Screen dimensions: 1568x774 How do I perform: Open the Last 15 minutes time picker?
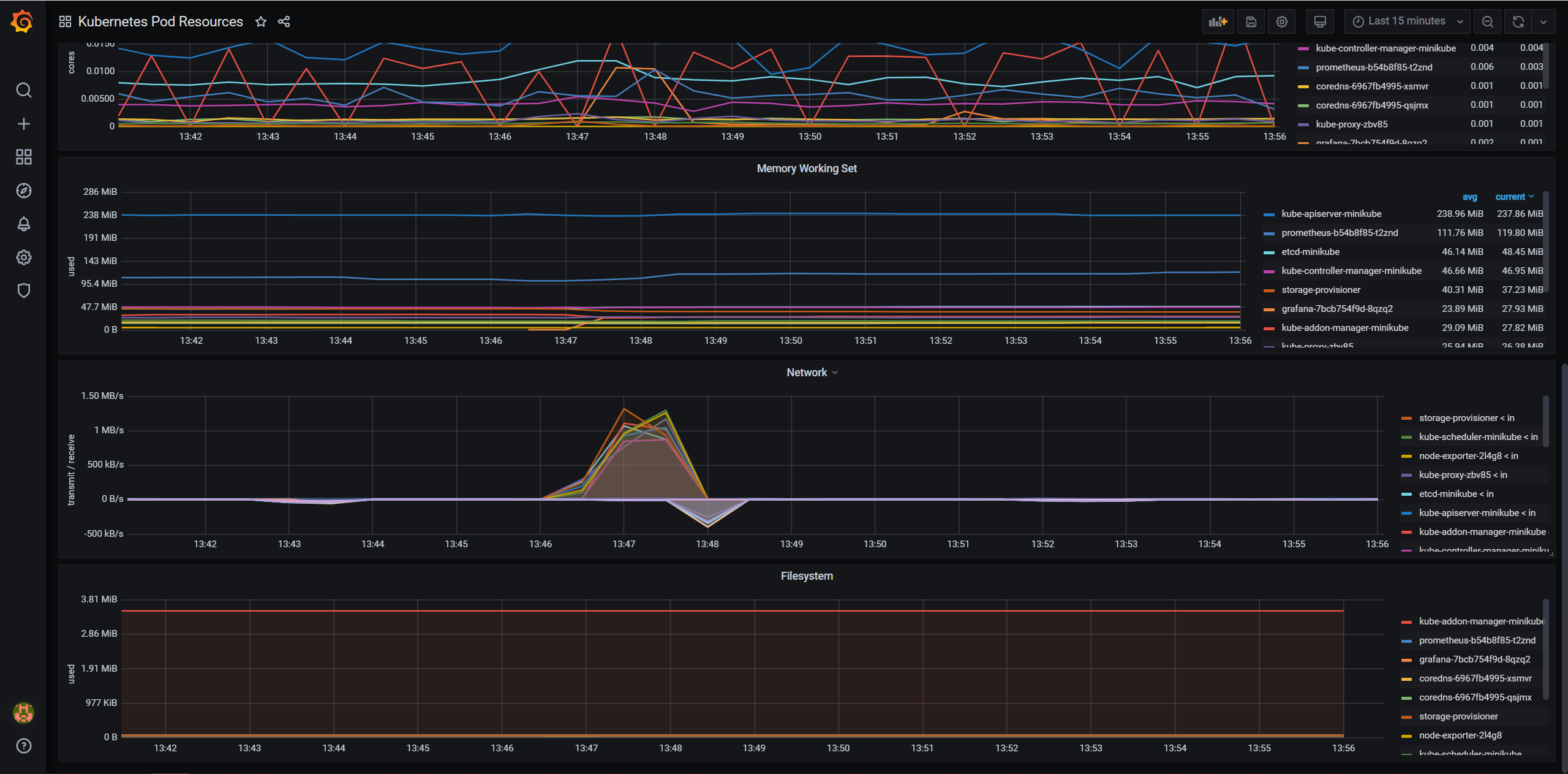[x=1407, y=21]
